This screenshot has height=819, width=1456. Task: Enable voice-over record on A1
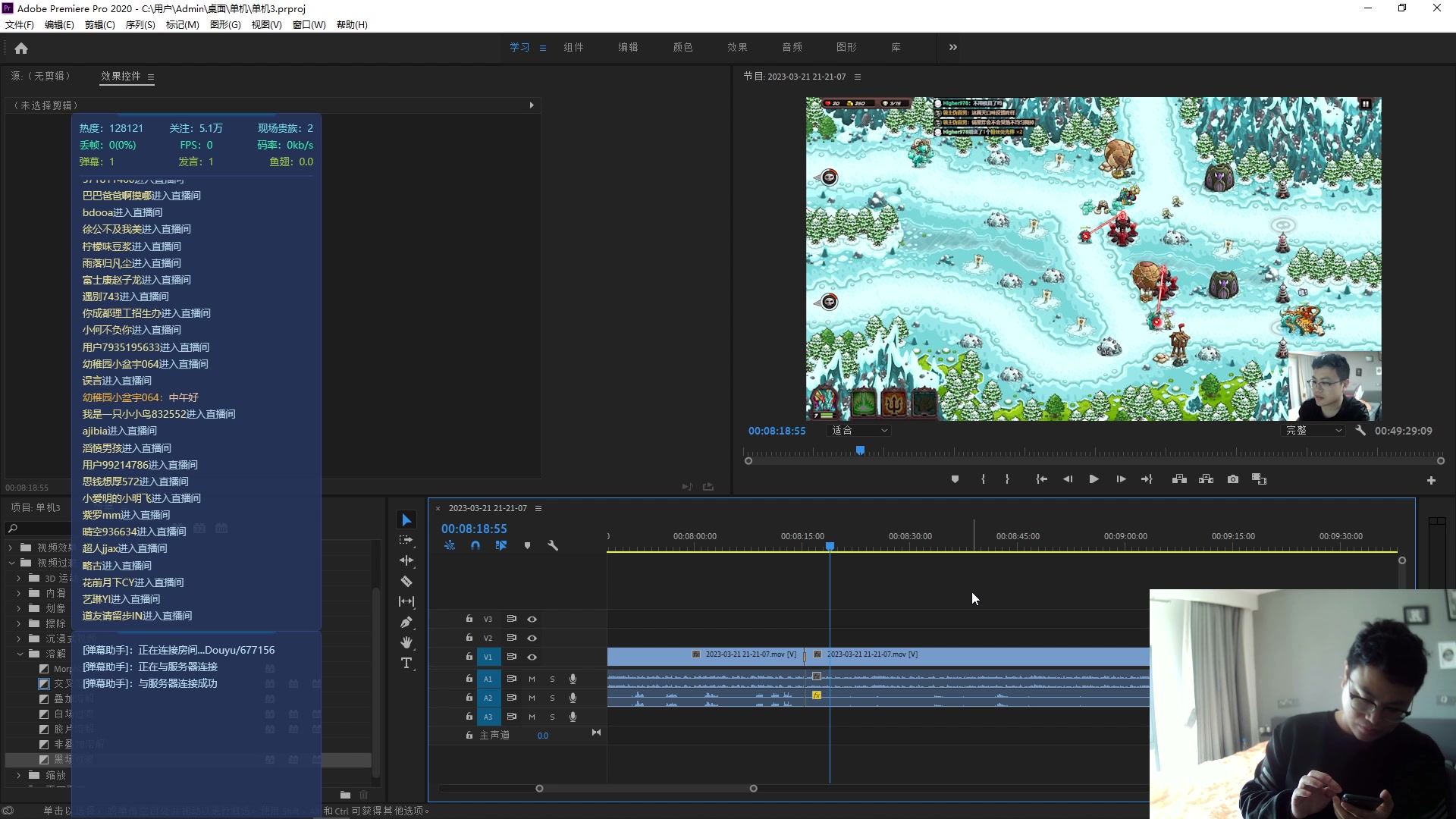(573, 679)
